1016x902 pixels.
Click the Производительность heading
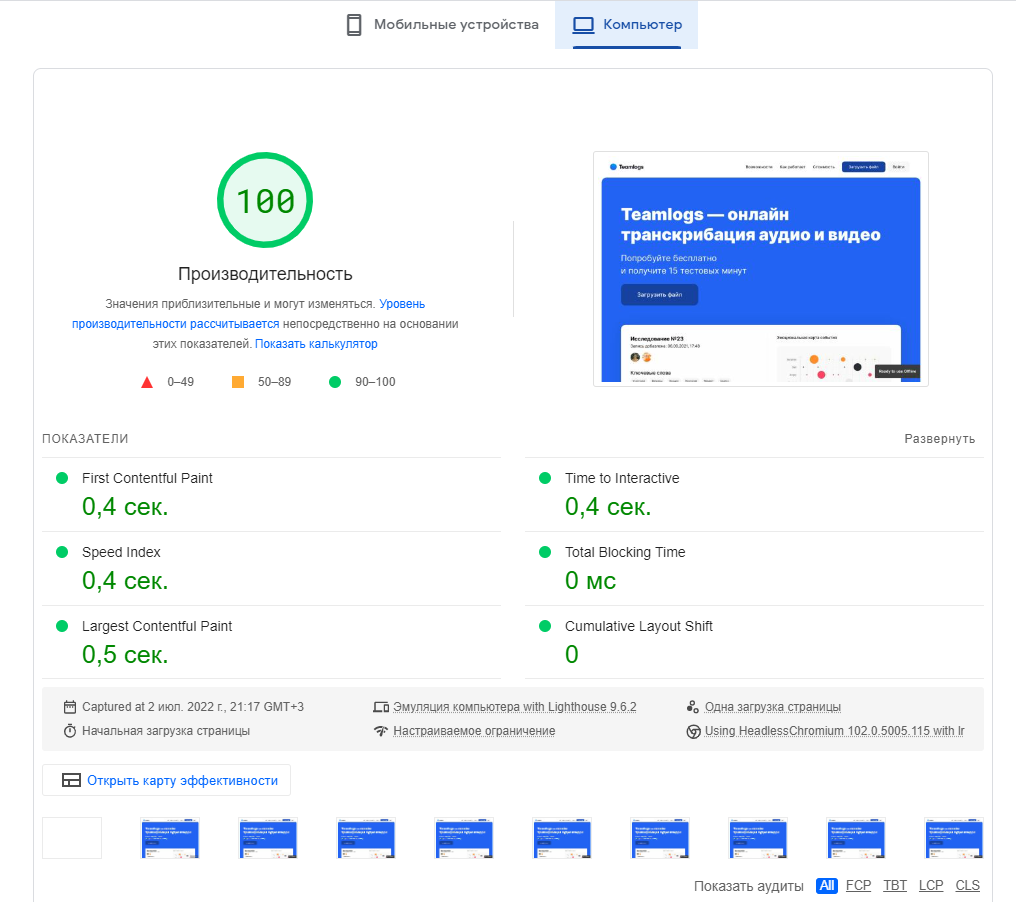(x=265, y=274)
